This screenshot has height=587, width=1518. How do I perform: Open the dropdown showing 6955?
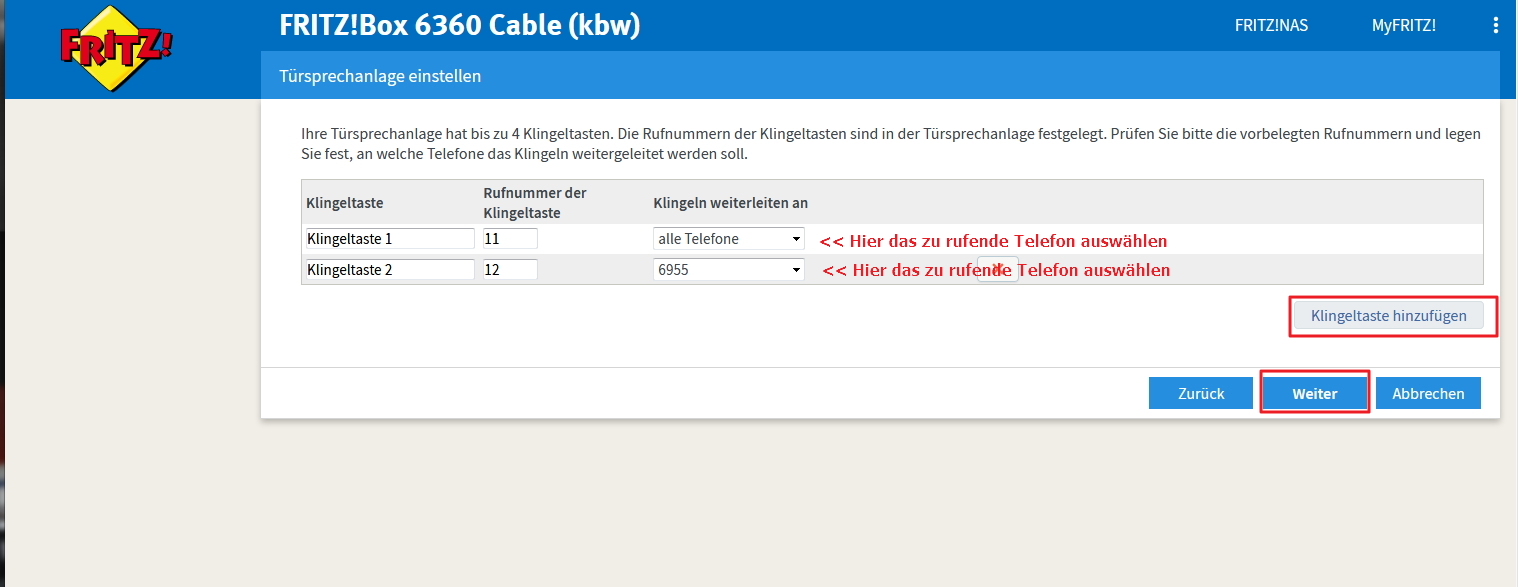coord(729,270)
